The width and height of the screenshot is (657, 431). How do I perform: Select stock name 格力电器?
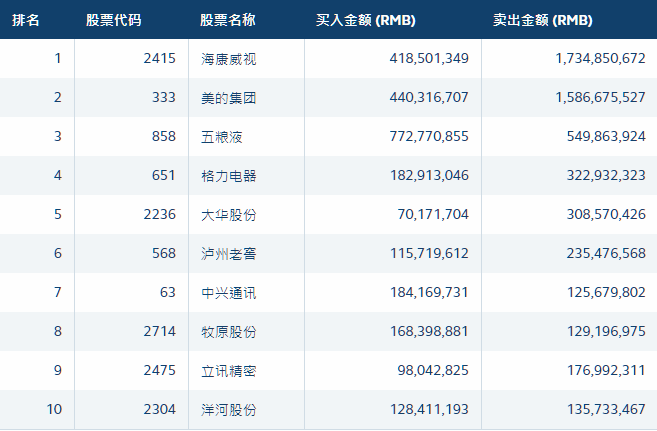(x=228, y=175)
